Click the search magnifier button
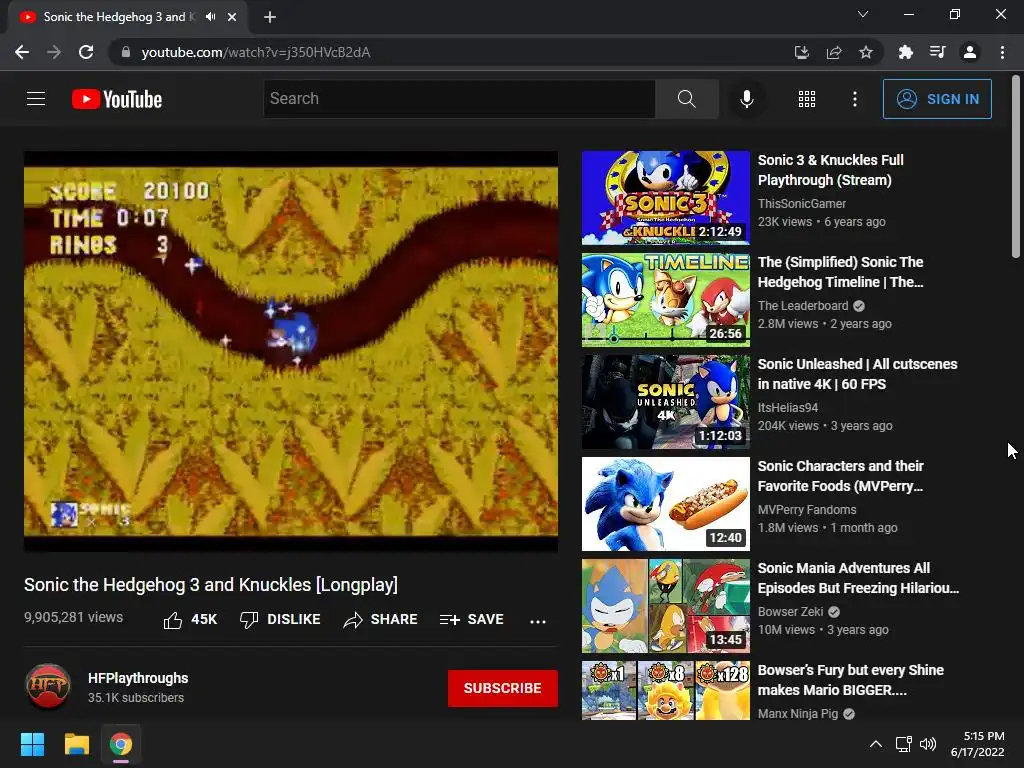The width and height of the screenshot is (1024, 768). tap(686, 99)
